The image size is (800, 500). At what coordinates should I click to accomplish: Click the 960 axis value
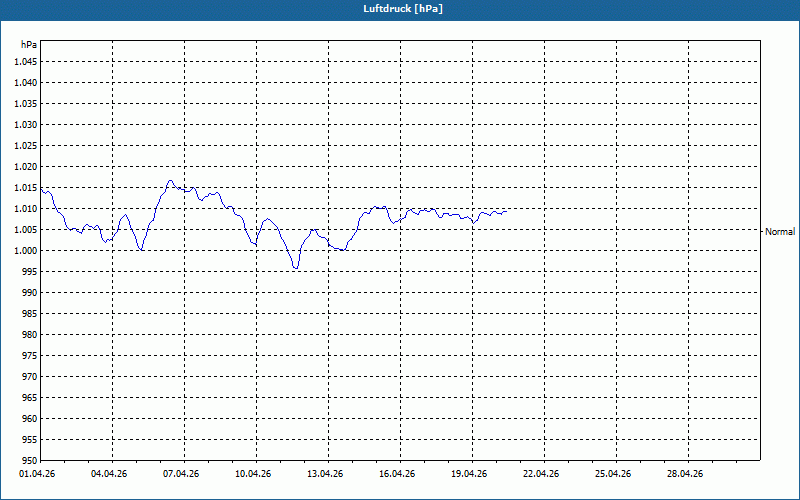click(x=30, y=418)
